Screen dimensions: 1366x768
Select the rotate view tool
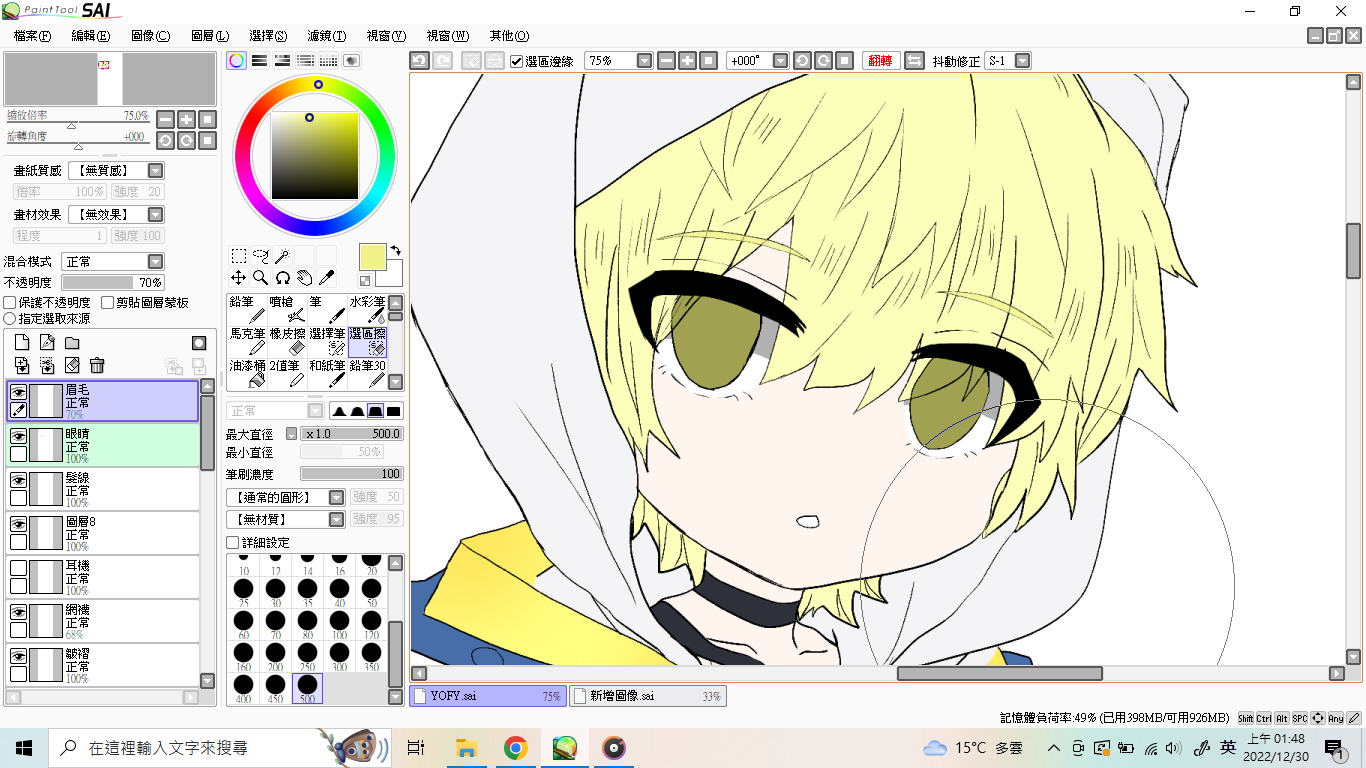click(x=283, y=277)
